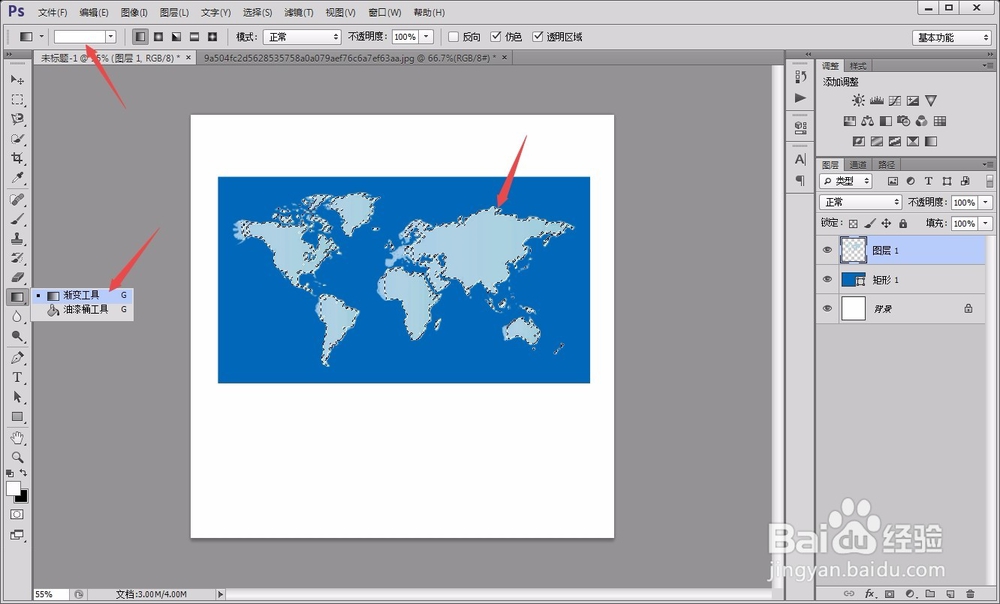
Task: Select the Zoom tool in toolbox
Action: (x=17, y=457)
